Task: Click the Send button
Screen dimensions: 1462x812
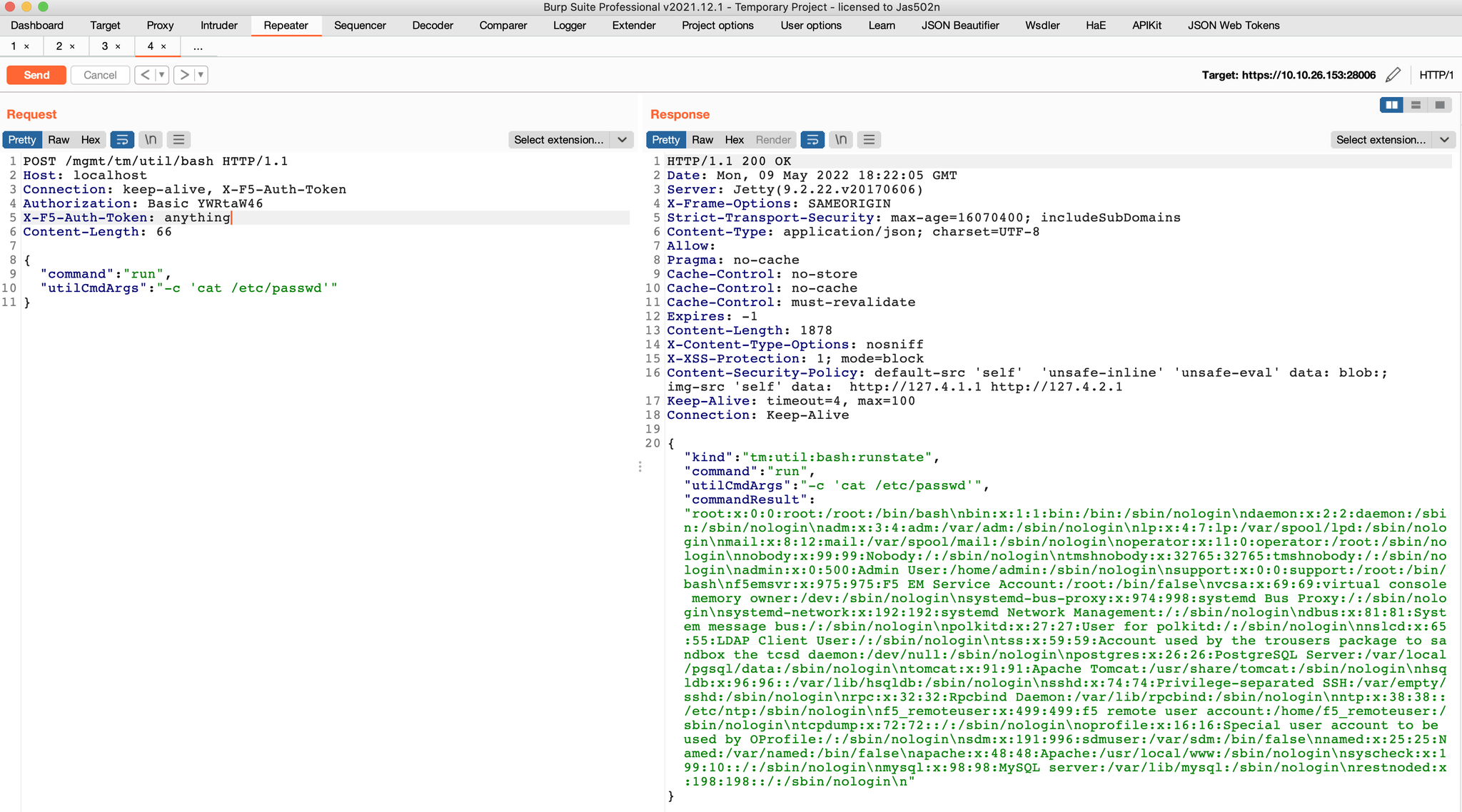Action: 36,74
